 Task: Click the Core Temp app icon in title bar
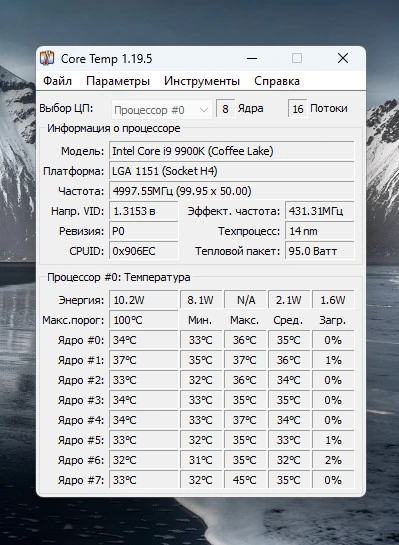pos(47,58)
